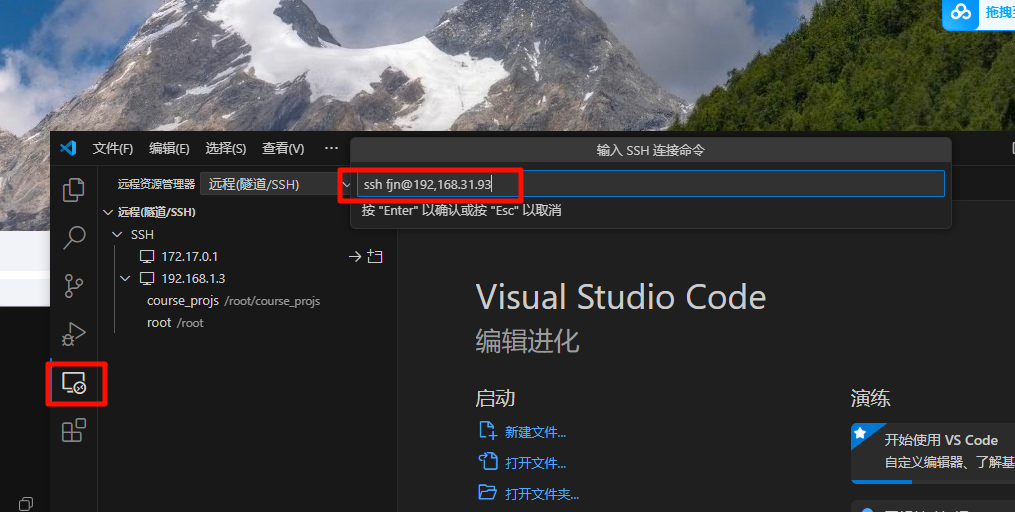Screen dimensions: 1015x512
Task: Open the 开始使用 VS Code walkthrough
Action: tap(933, 453)
